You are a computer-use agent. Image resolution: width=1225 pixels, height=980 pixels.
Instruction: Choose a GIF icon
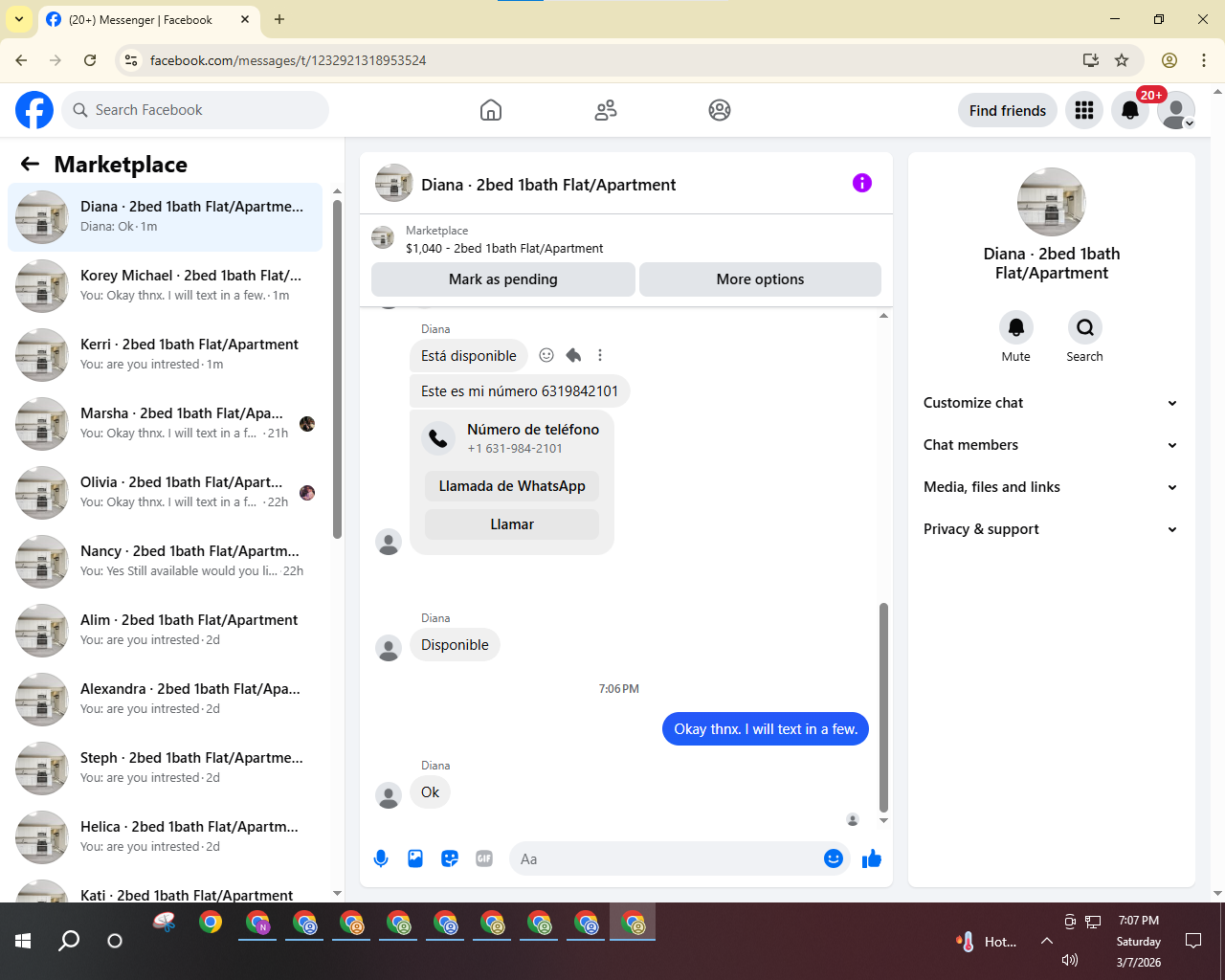[484, 858]
